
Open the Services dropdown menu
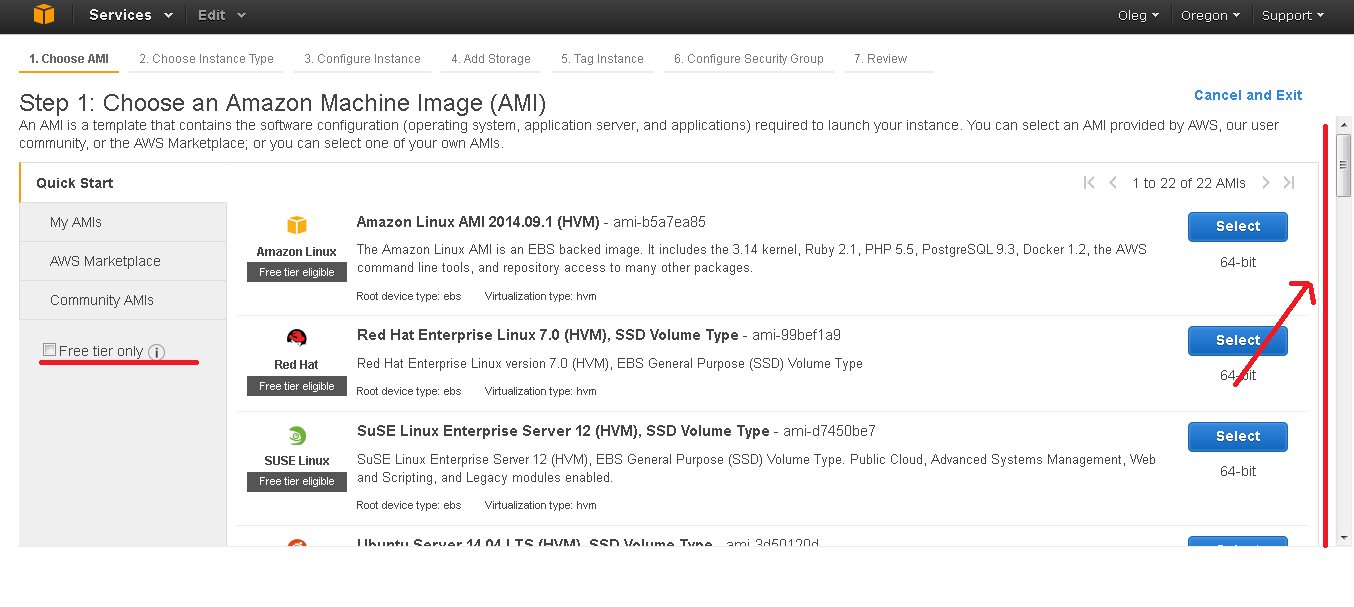130,15
